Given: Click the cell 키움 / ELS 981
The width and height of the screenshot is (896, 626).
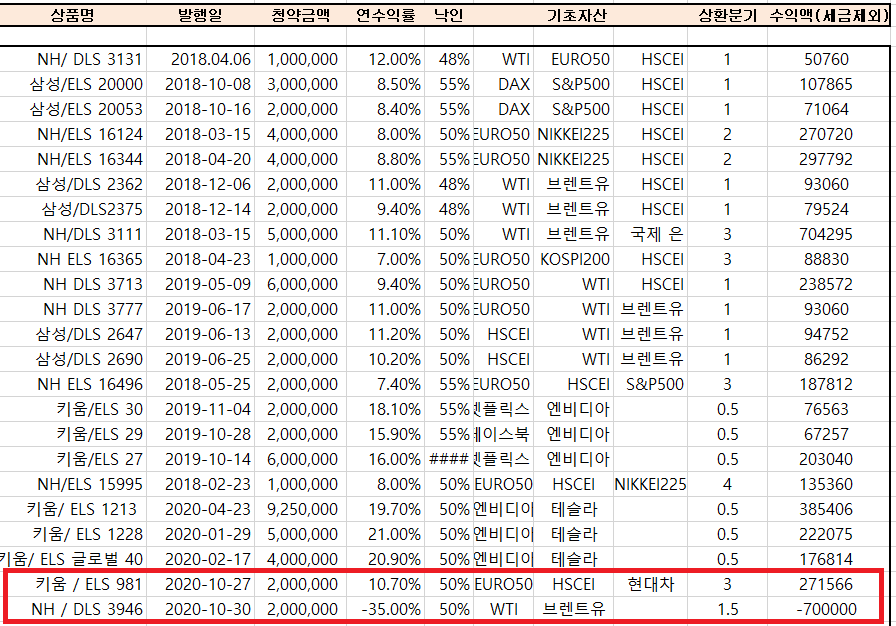Looking at the screenshot, I should tap(73, 585).
